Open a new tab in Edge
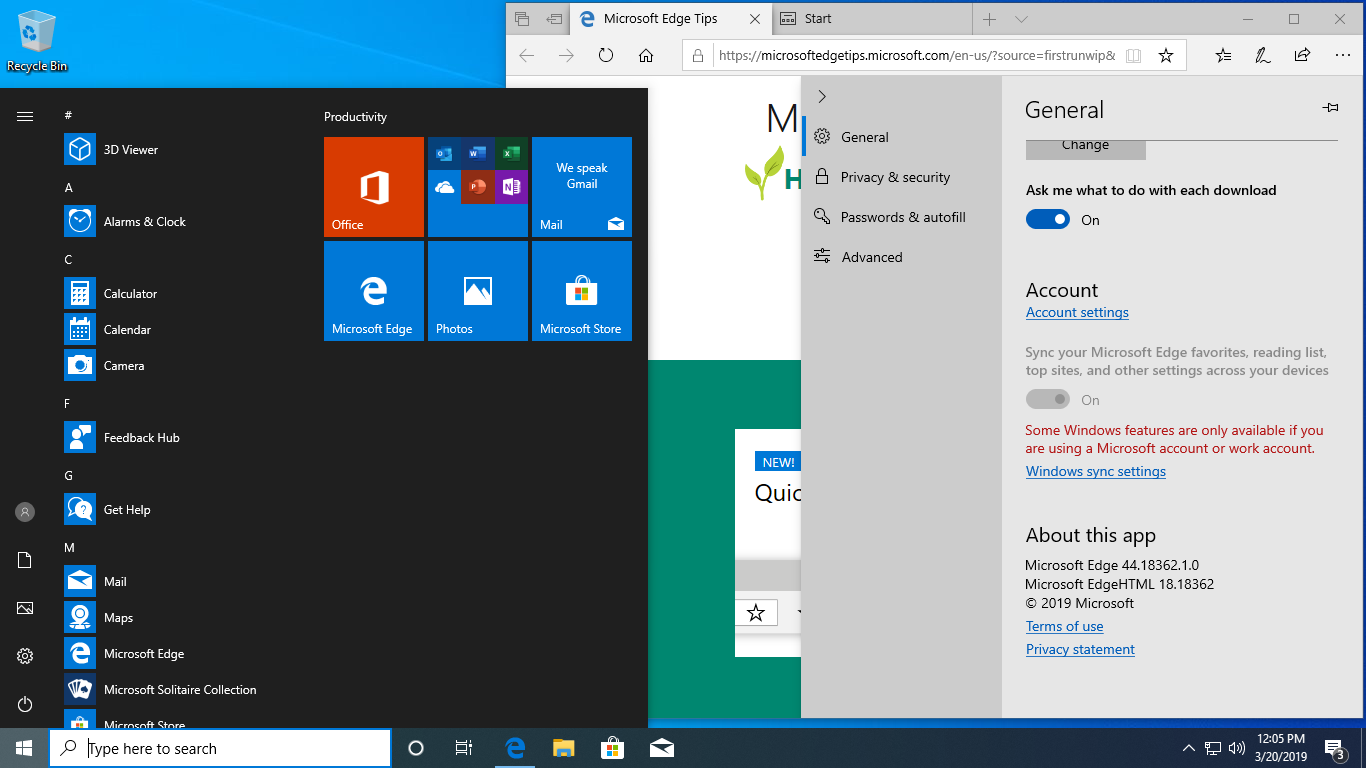Viewport: 1366px width, 768px height. 989,19
